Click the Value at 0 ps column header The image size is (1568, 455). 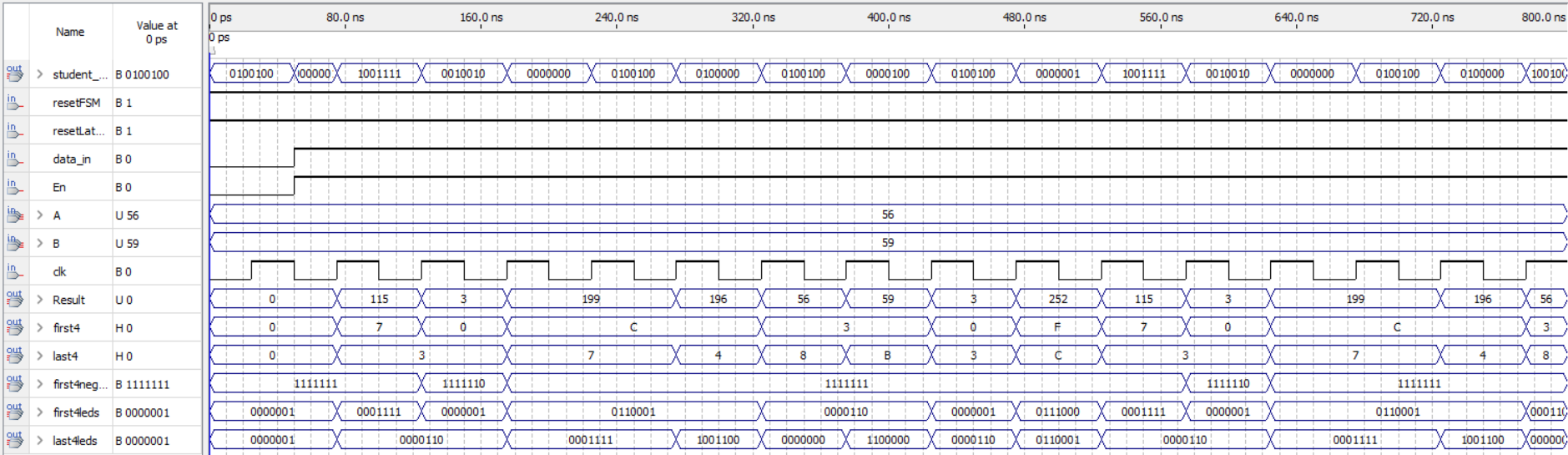tap(157, 32)
